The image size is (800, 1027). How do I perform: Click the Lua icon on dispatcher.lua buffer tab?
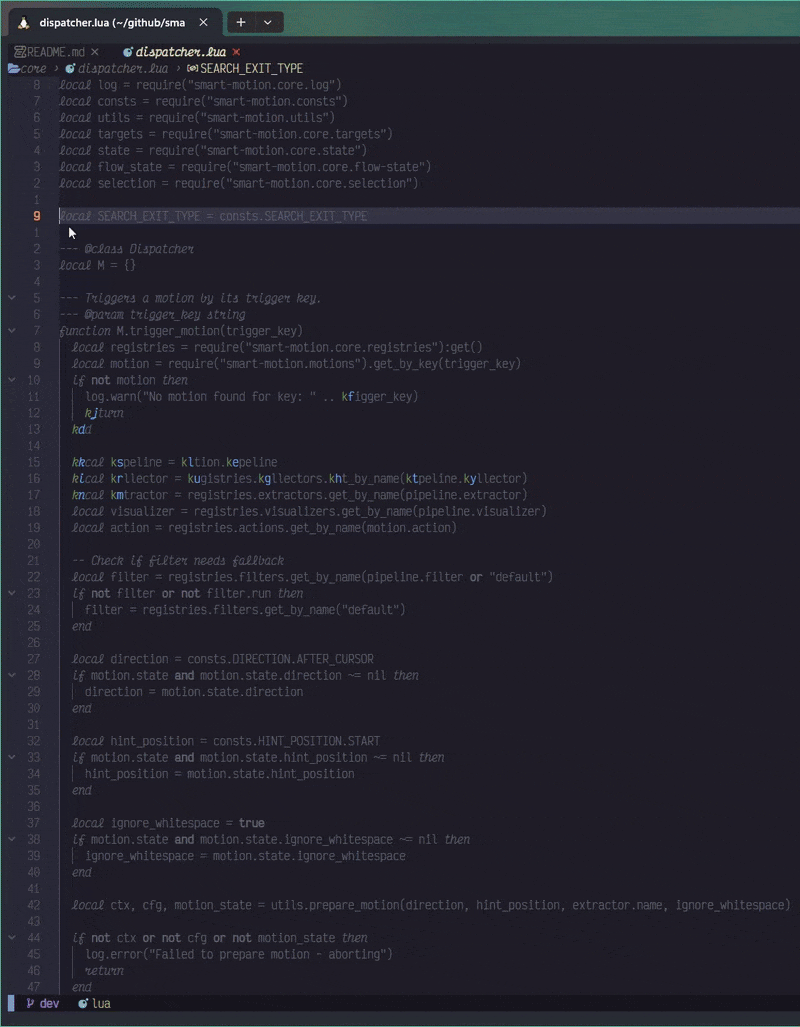point(128,52)
